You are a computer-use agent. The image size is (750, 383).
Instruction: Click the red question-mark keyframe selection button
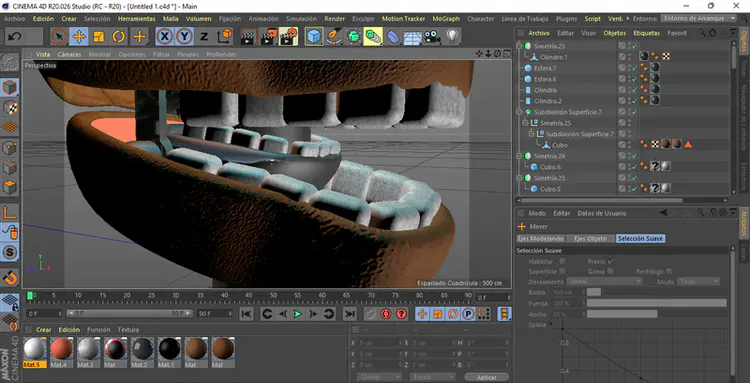pos(402,314)
